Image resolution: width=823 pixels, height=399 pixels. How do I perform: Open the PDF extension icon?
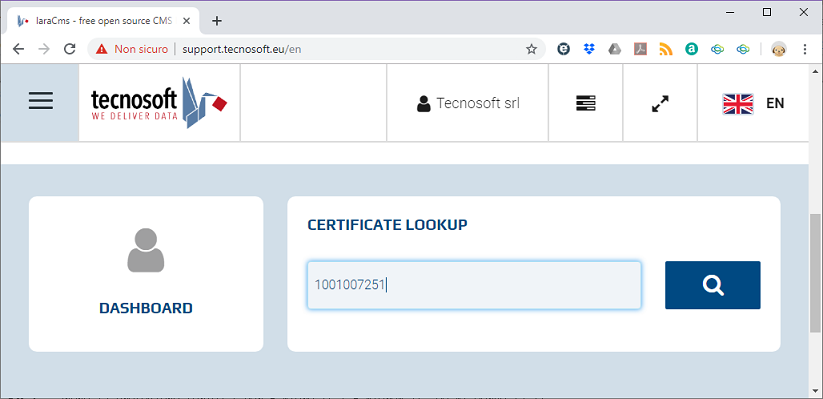pyautogui.click(x=640, y=49)
